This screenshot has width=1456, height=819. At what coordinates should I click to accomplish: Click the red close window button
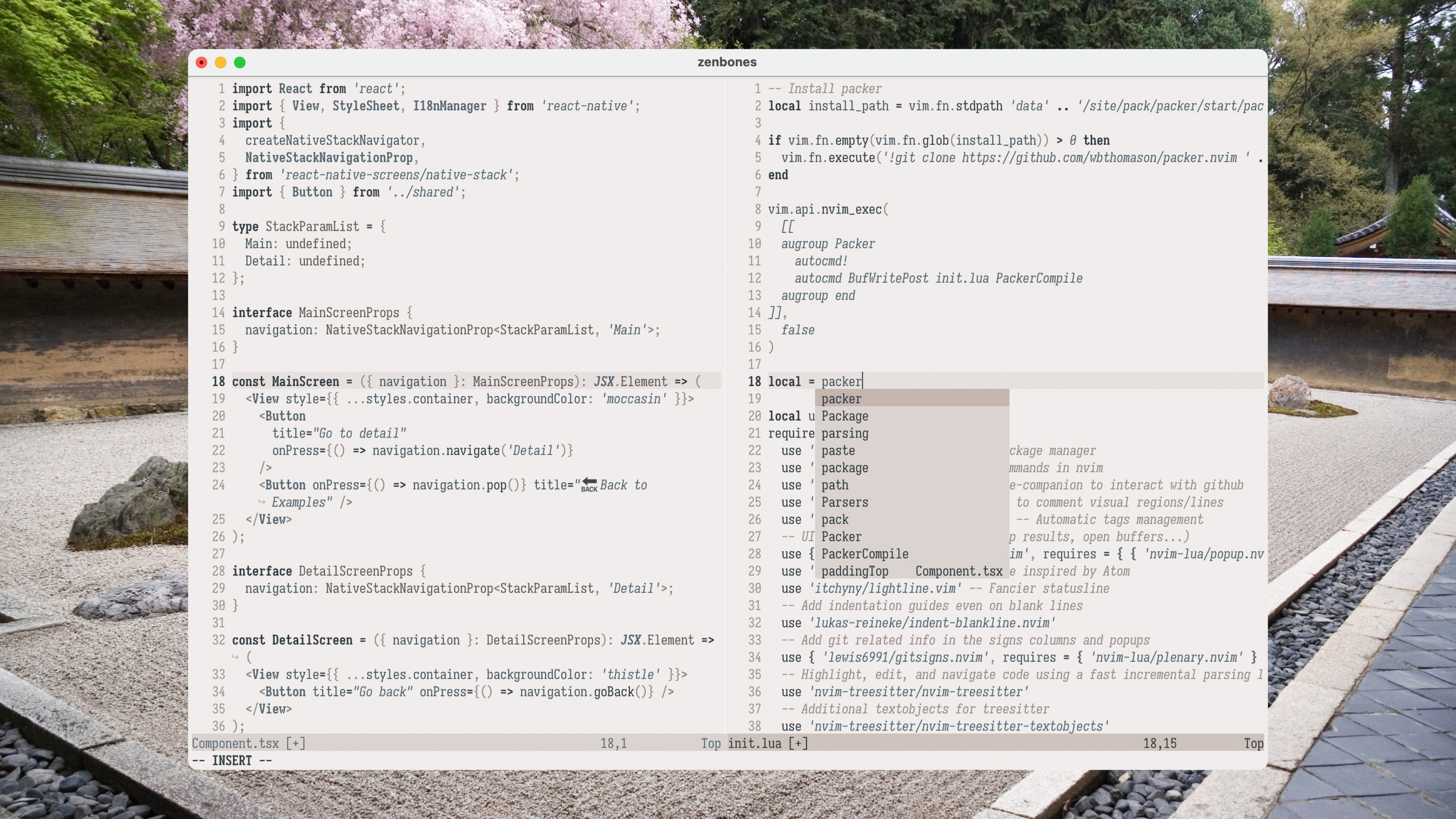201,62
